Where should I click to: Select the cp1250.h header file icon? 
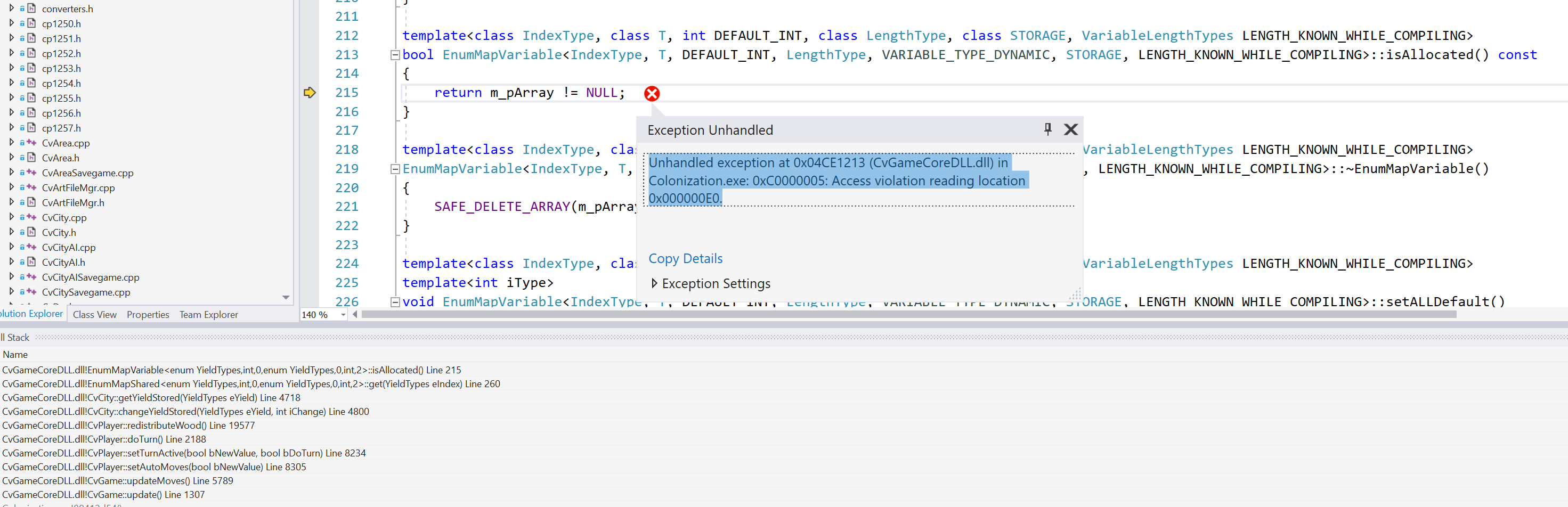click(x=31, y=24)
